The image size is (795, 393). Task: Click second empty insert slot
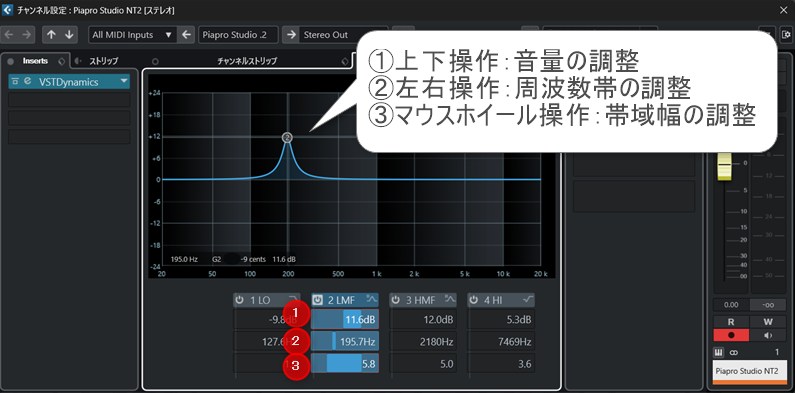click(x=69, y=118)
